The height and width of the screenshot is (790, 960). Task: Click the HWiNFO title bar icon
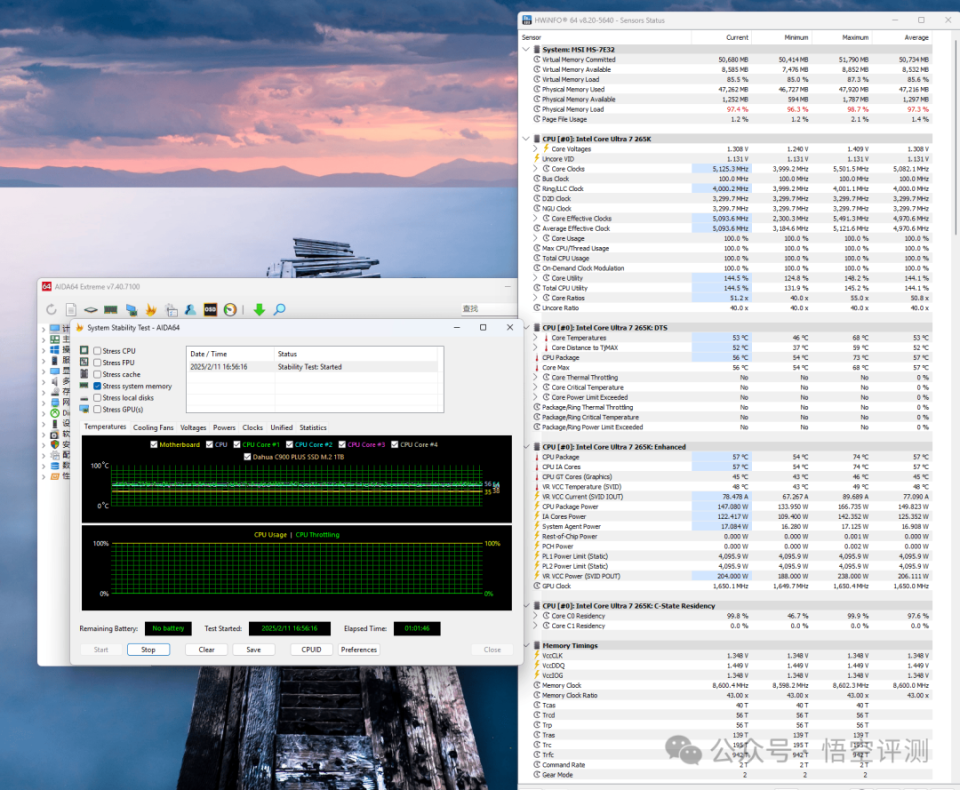coord(527,20)
